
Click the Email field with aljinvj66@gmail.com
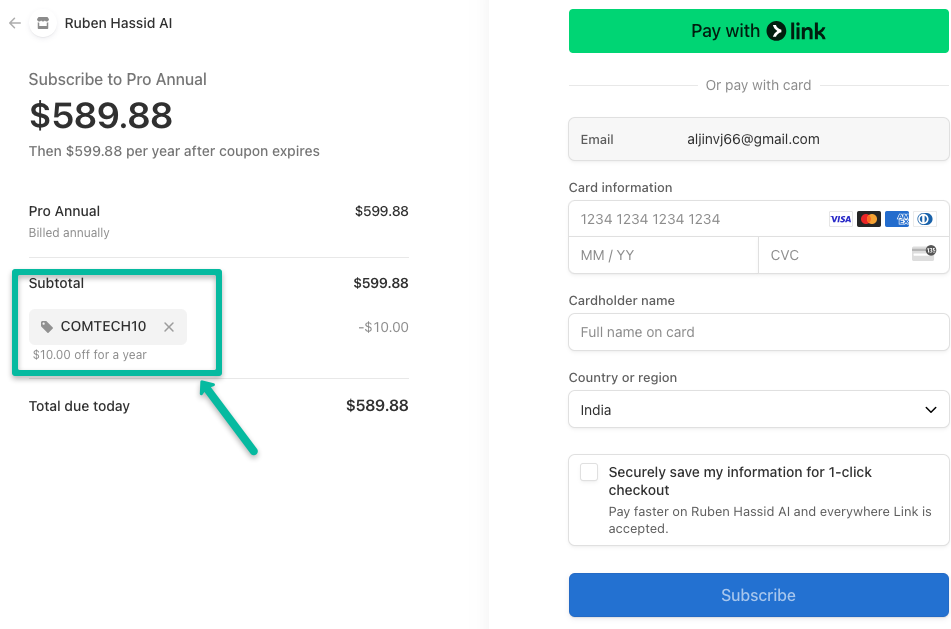[x=758, y=140]
